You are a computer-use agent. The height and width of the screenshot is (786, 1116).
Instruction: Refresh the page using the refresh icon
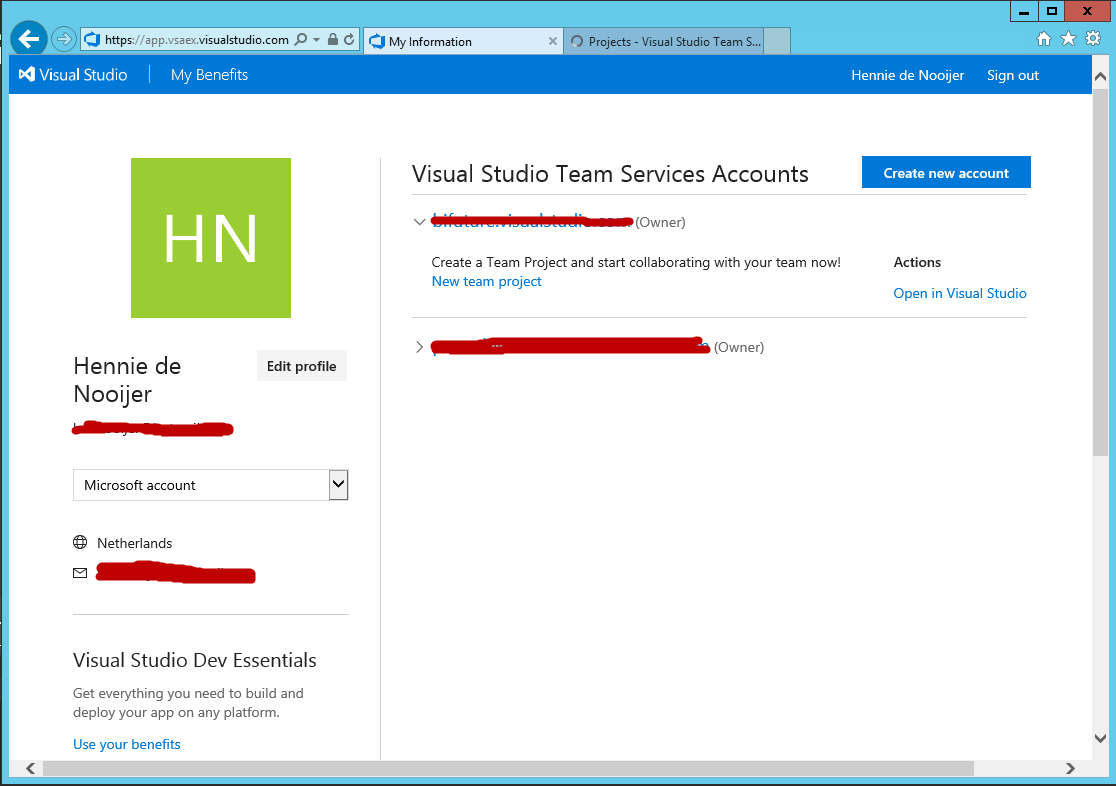click(x=348, y=40)
